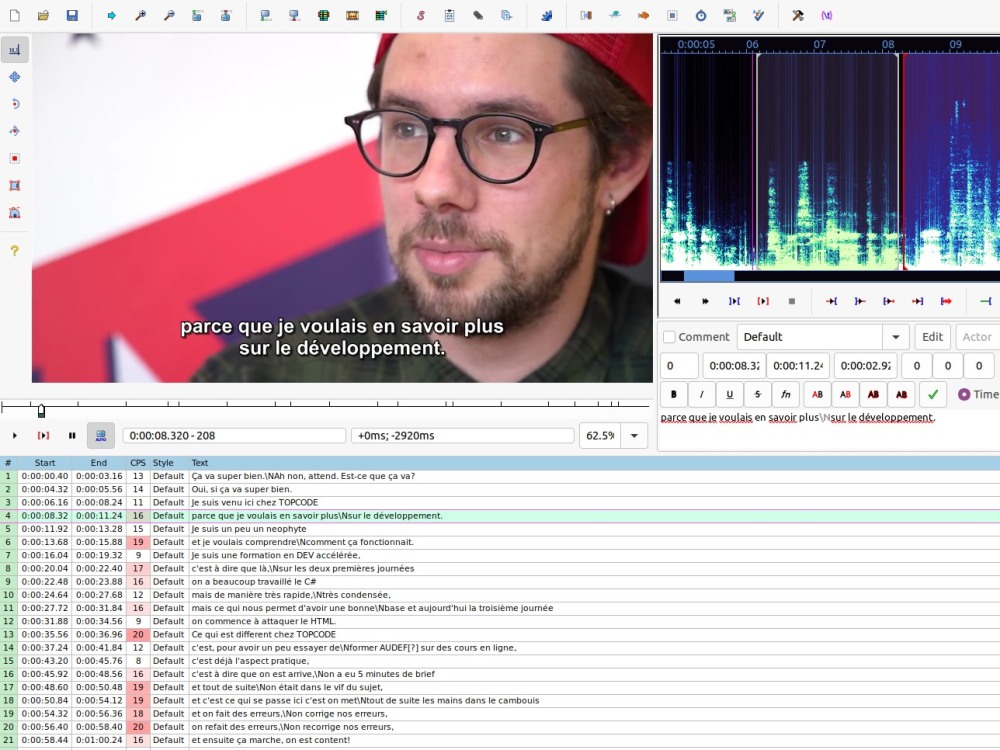Image resolution: width=1000 pixels, height=750 pixels.
Task: Click the Jump to time arrow icon
Action: tap(112, 15)
